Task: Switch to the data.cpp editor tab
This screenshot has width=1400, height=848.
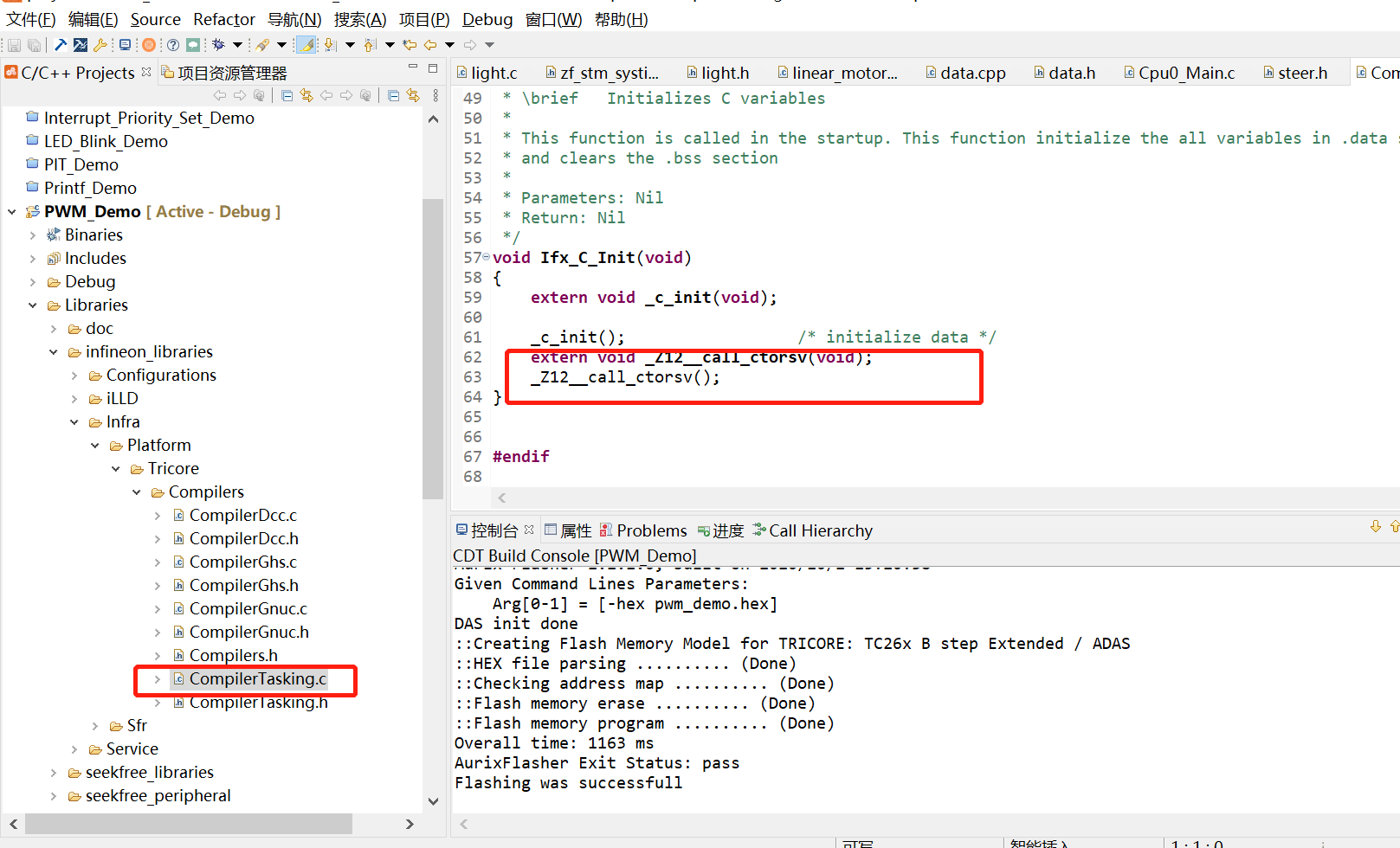Action: point(965,73)
